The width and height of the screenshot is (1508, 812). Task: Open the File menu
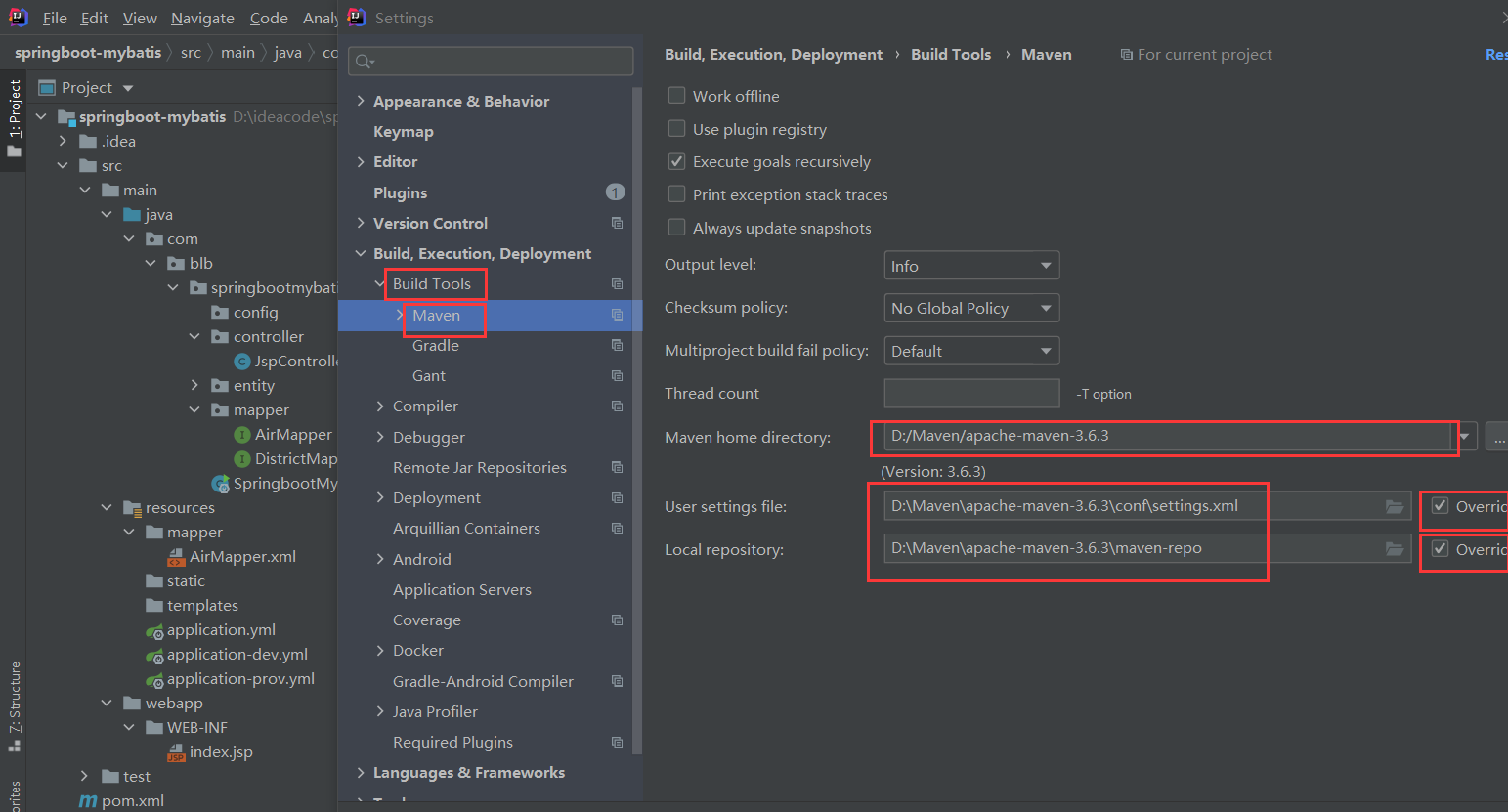click(55, 18)
